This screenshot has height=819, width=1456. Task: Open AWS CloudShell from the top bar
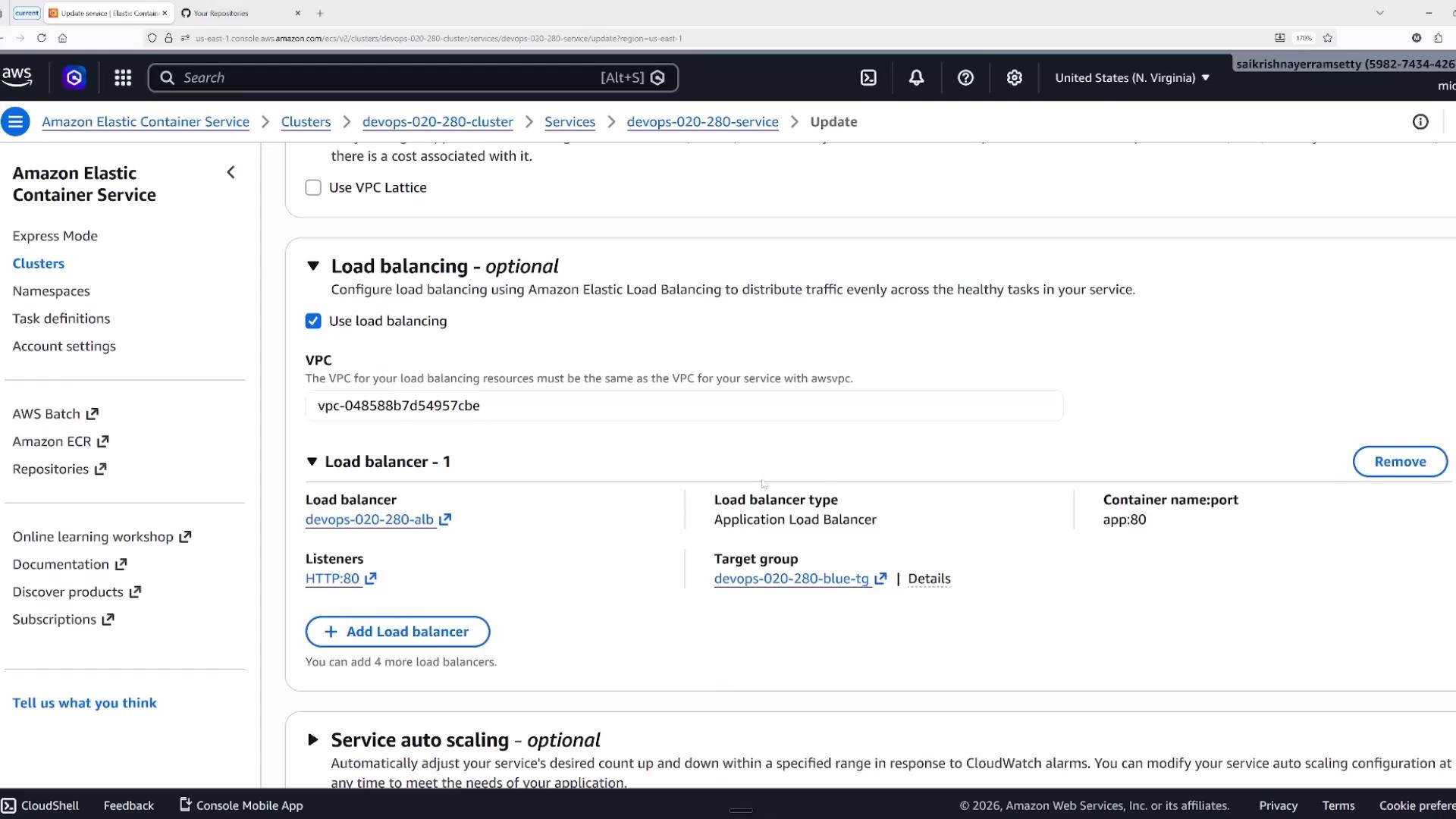click(868, 77)
